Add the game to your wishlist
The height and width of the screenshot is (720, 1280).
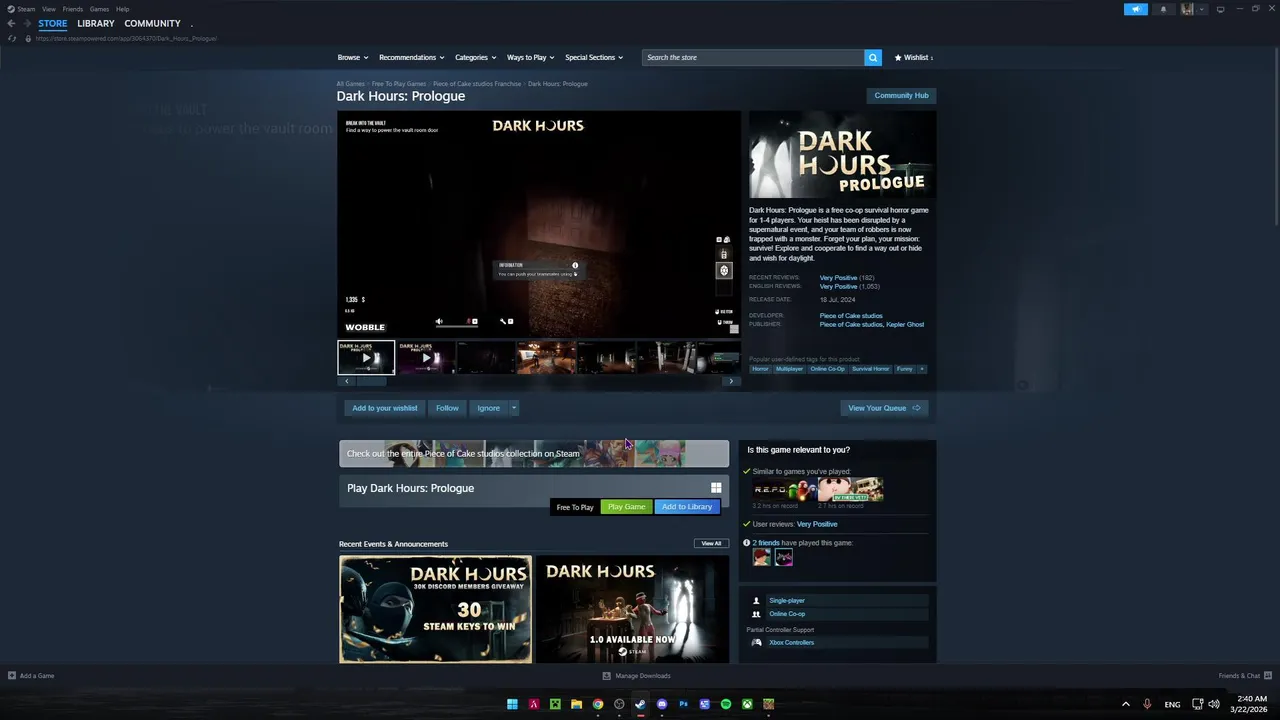click(x=384, y=408)
